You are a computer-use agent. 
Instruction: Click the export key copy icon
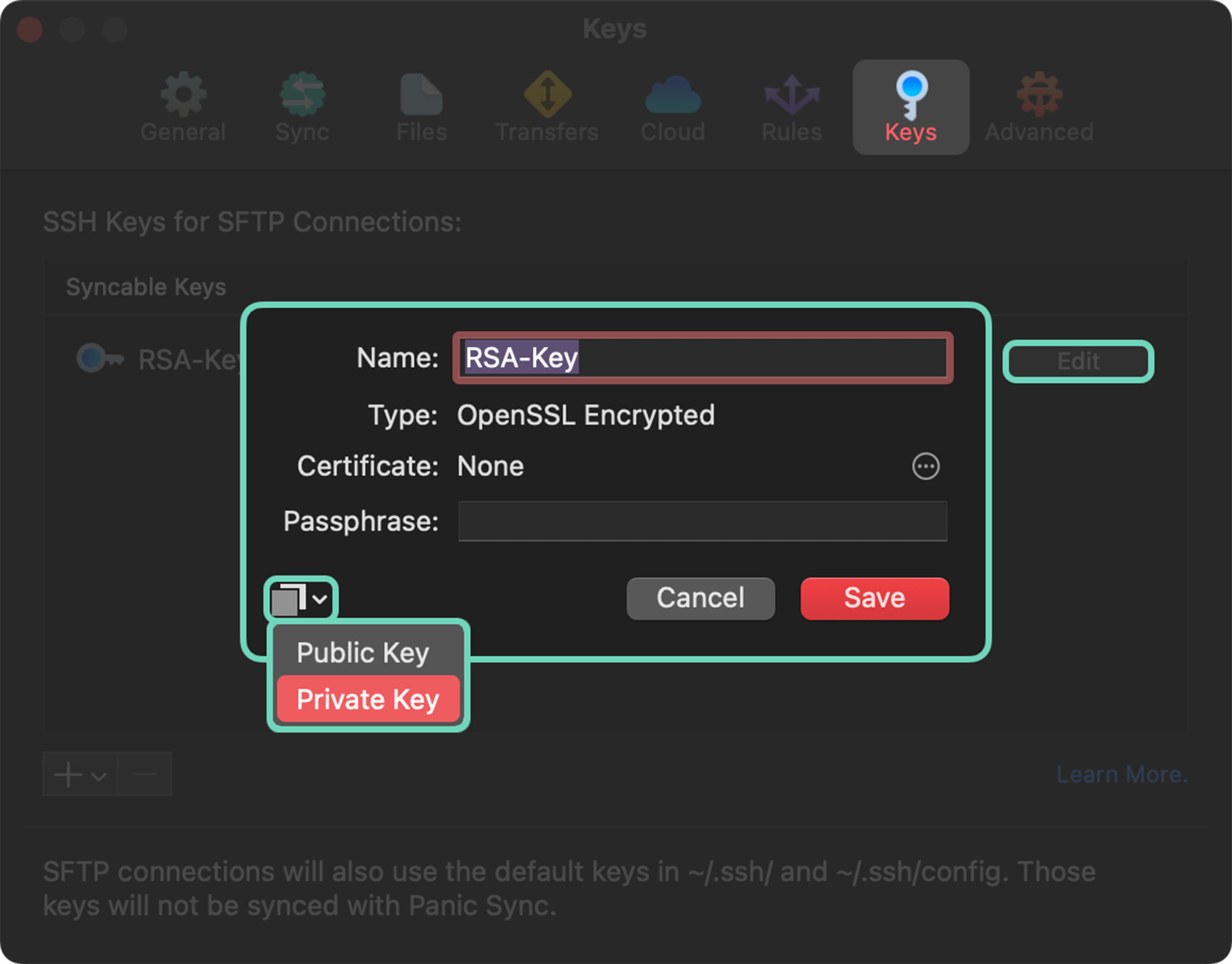289,598
